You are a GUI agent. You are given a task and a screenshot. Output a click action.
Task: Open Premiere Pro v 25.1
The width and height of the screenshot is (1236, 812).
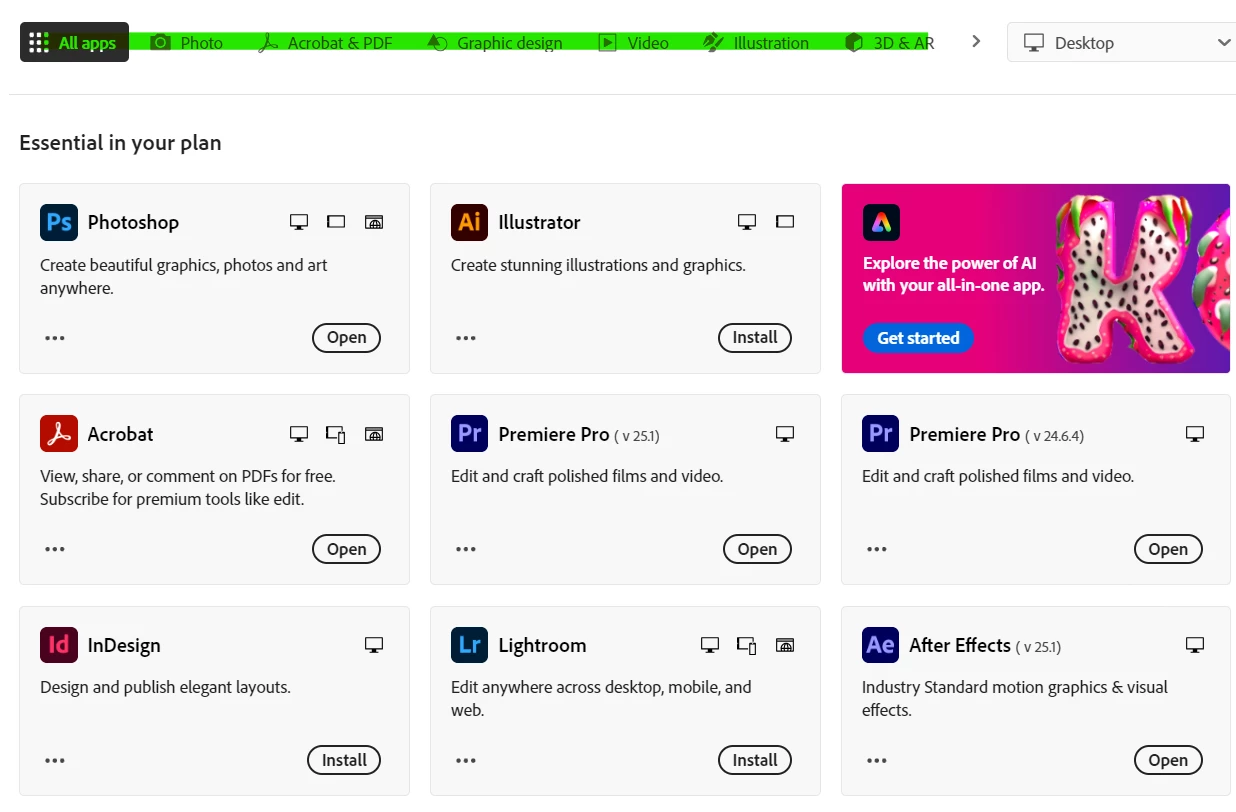[x=757, y=549]
